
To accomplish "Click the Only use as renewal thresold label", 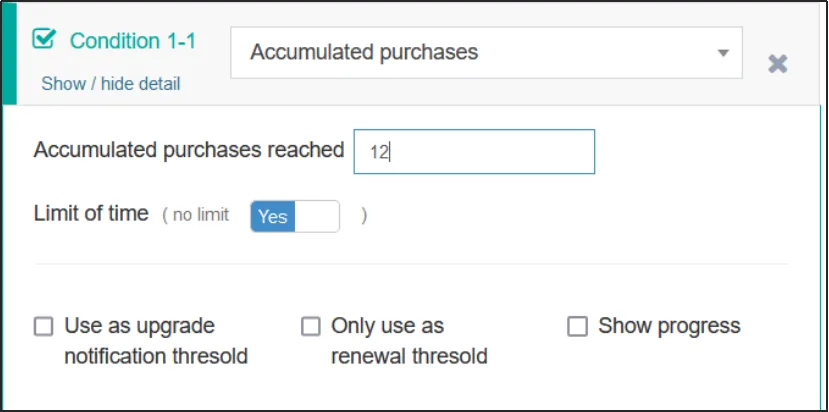I will tap(408, 341).
